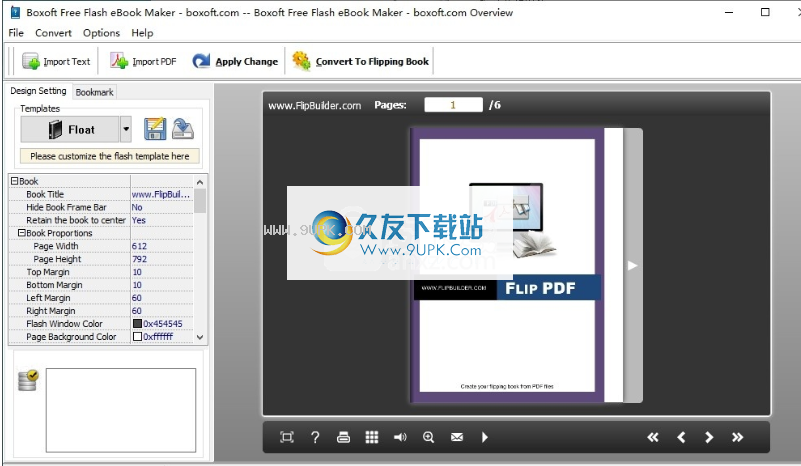Viewport: 801px width, 466px height.
Task: Collapse the Book tree group
Action: 14,181
